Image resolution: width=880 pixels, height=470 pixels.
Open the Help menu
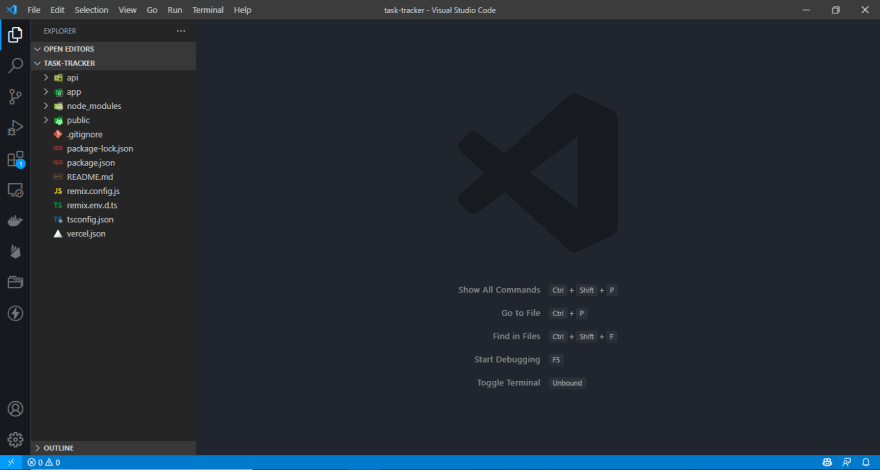click(242, 10)
